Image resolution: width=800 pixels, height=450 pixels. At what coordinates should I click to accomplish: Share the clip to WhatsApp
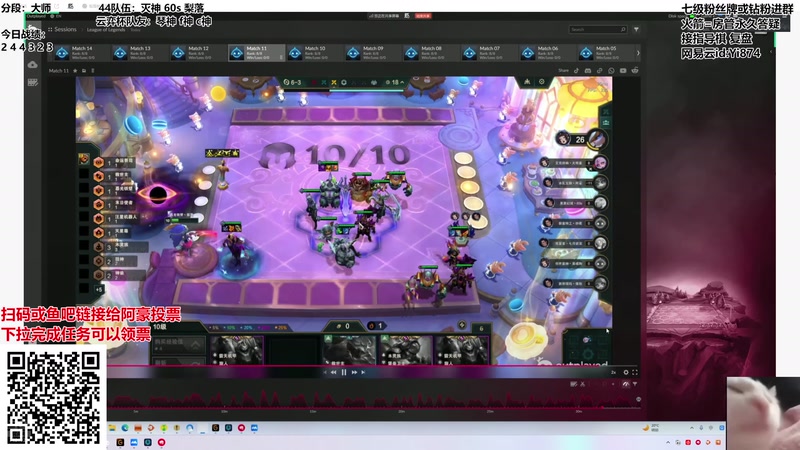(611, 70)
